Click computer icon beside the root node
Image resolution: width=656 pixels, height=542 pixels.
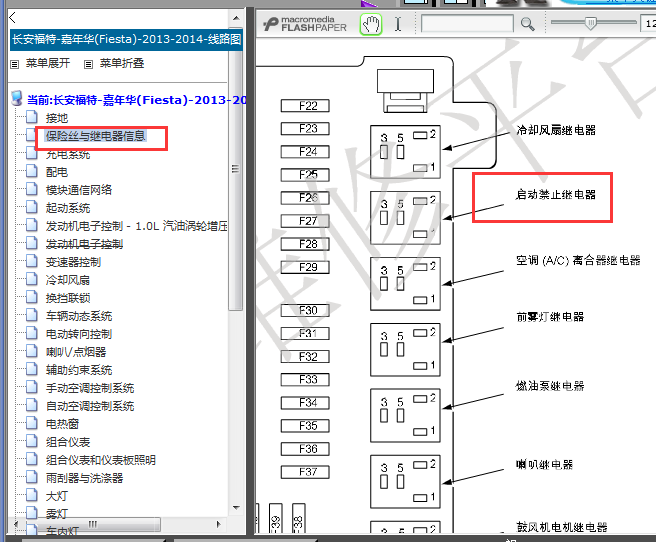pyautogui.click(x=17, y=98)
